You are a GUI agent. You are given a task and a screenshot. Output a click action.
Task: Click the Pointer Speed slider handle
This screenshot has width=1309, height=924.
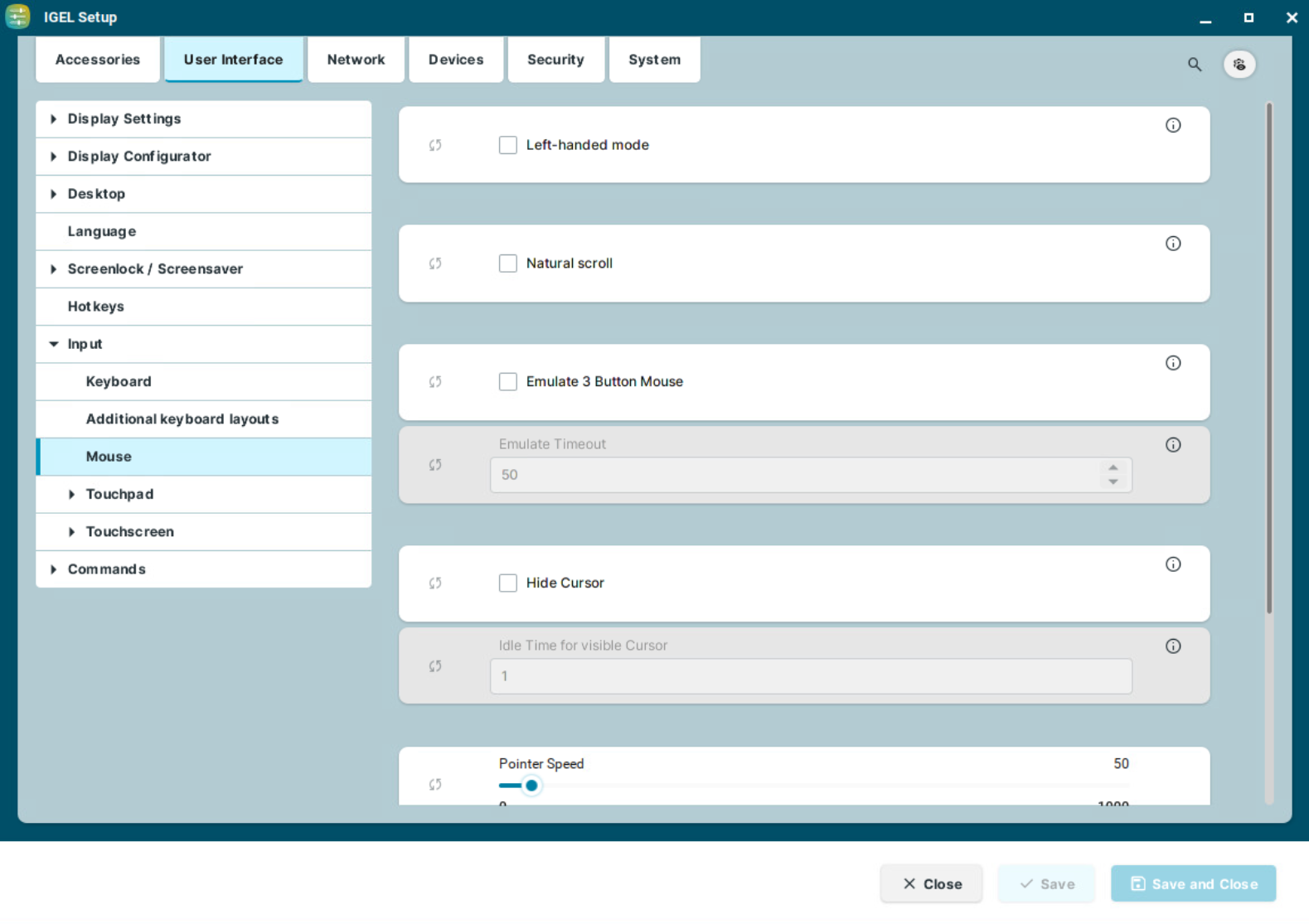(531, 786)
